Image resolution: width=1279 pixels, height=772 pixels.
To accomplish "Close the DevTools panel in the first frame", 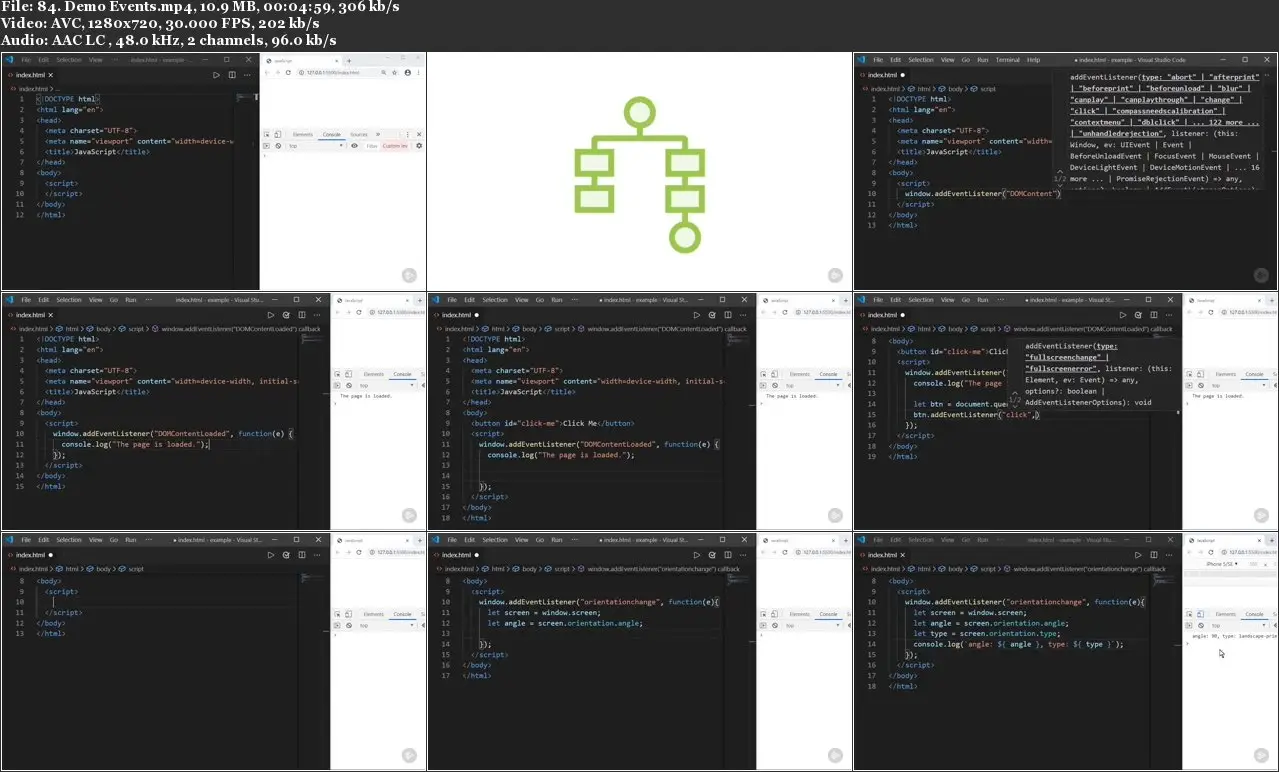I will pyautogui.click(x=418, y=134).
